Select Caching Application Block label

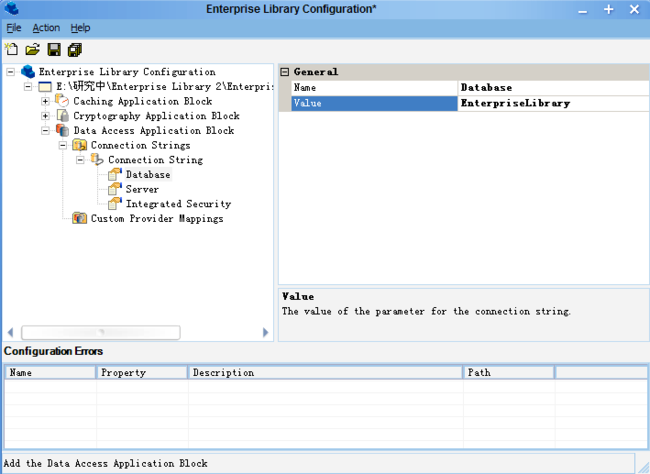pyautogui.click(x=143, y=101)
